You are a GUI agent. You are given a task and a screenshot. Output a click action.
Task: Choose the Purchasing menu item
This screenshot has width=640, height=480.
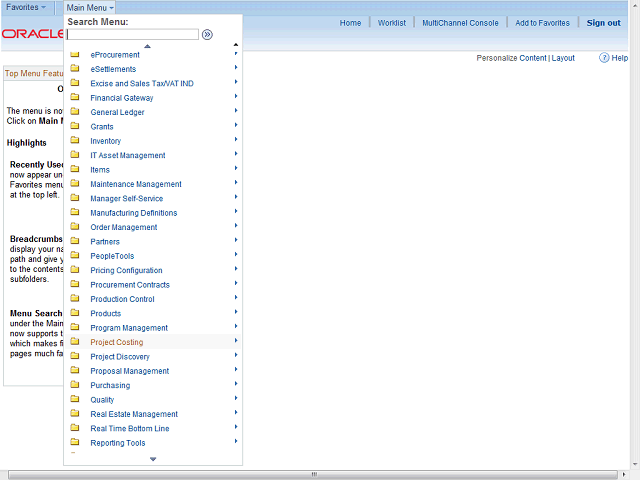110,385
